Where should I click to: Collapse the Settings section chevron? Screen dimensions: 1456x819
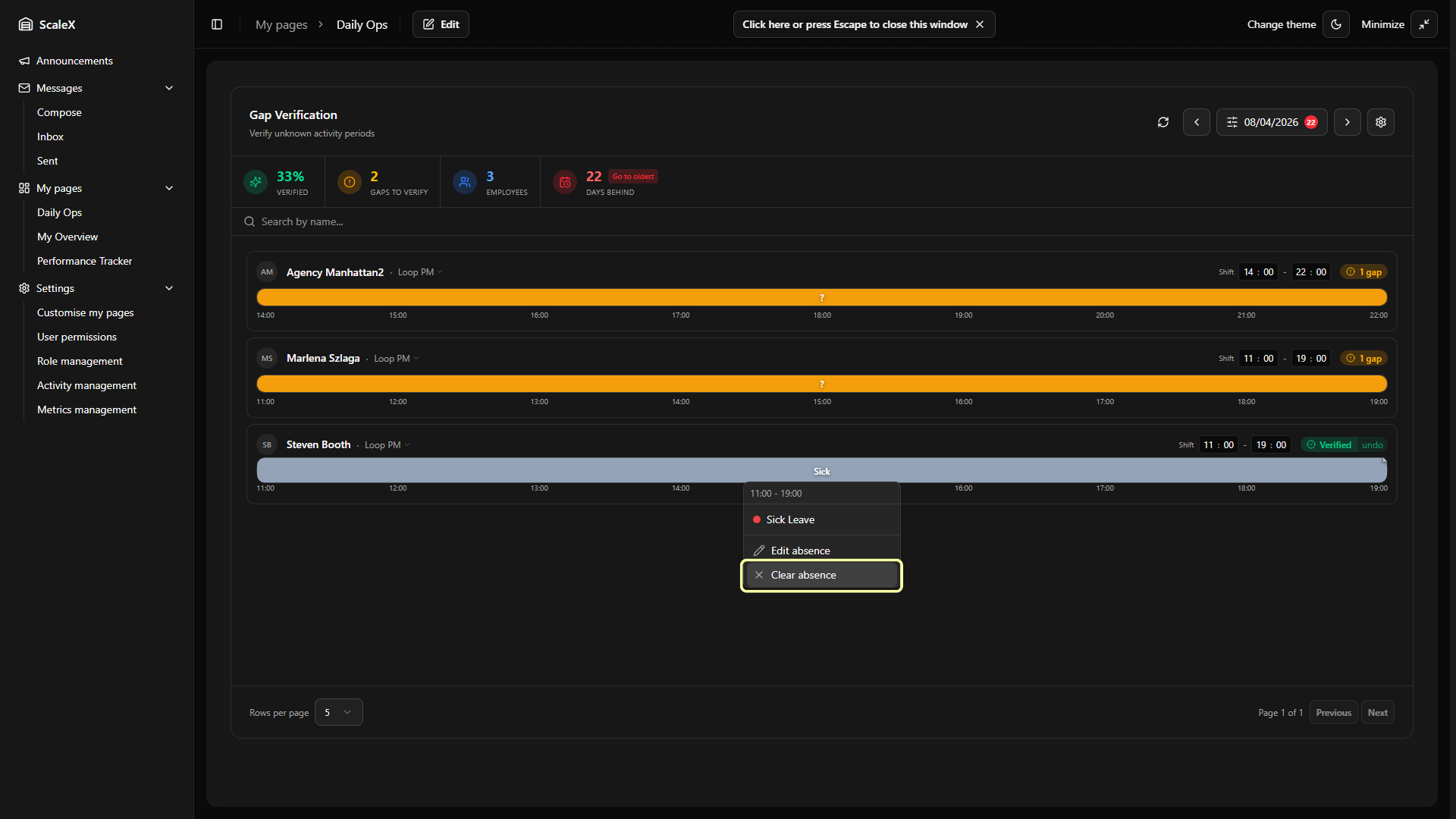click(x=168, y=288)
